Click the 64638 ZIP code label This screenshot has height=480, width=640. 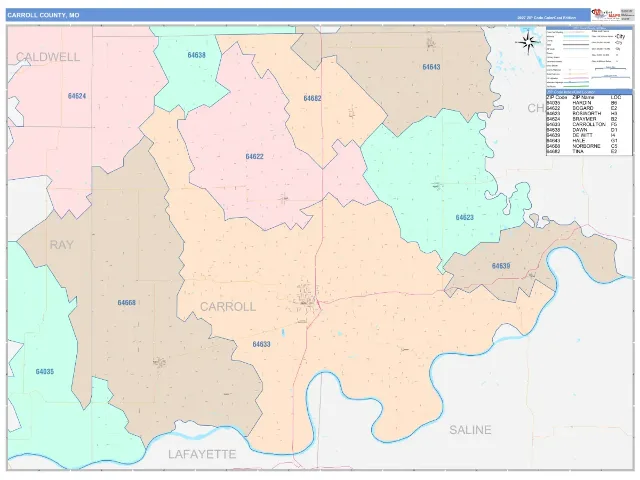[x=196, y=55]
